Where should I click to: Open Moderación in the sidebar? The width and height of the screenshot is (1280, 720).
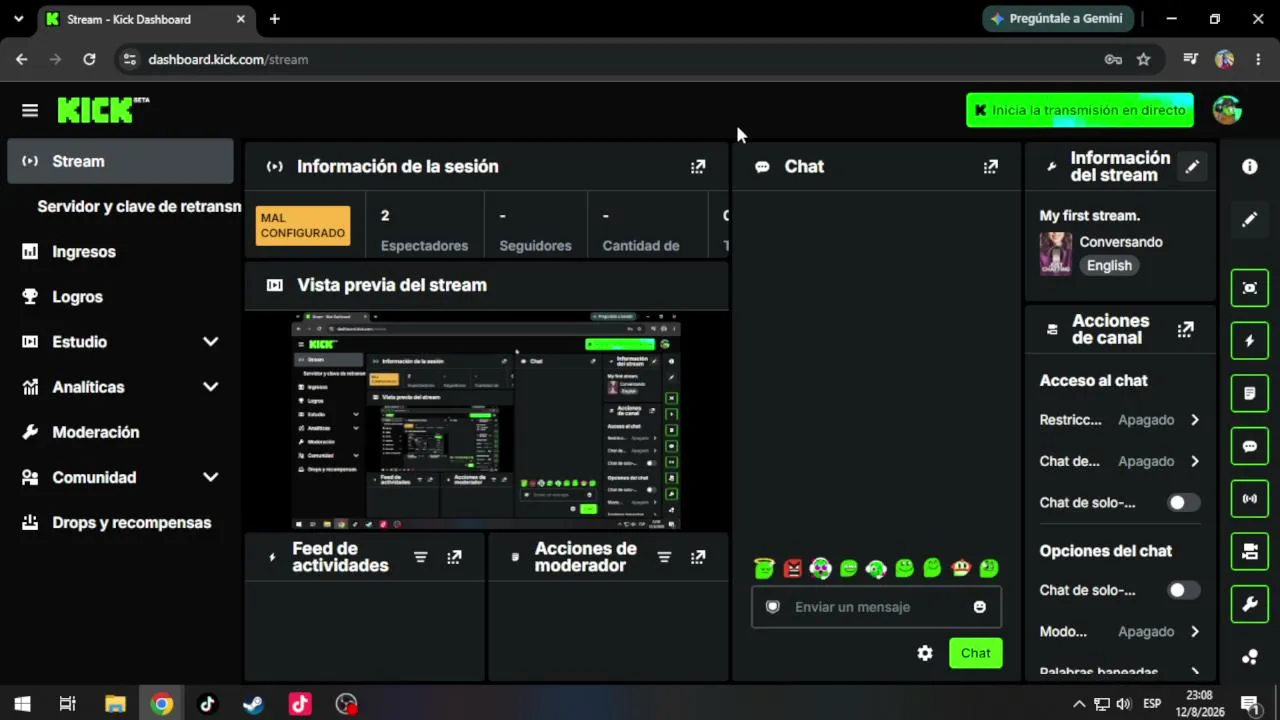click(120, 432)
